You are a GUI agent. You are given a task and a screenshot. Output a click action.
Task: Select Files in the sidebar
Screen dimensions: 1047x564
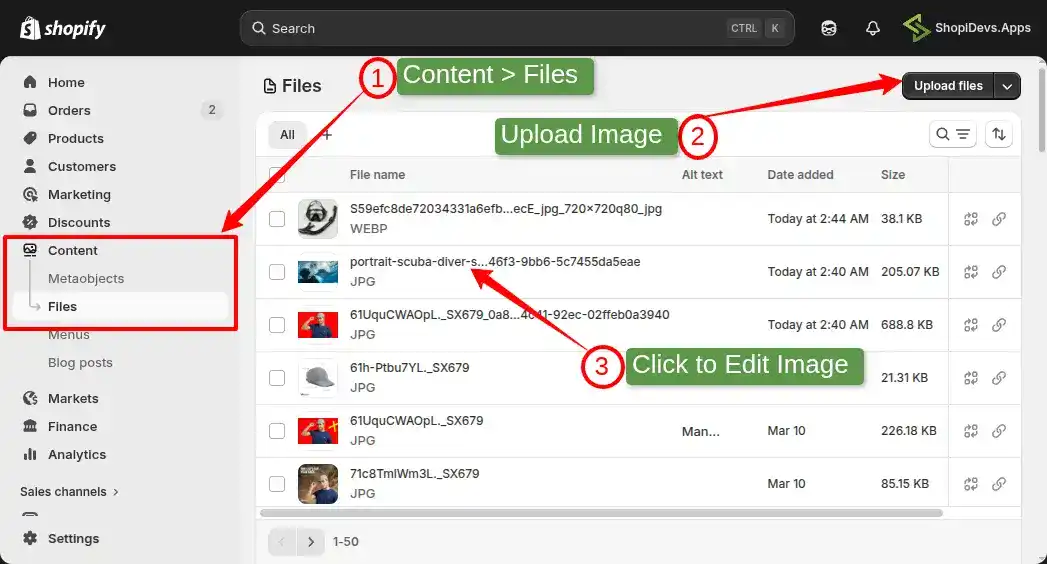[x=121, y=306]
